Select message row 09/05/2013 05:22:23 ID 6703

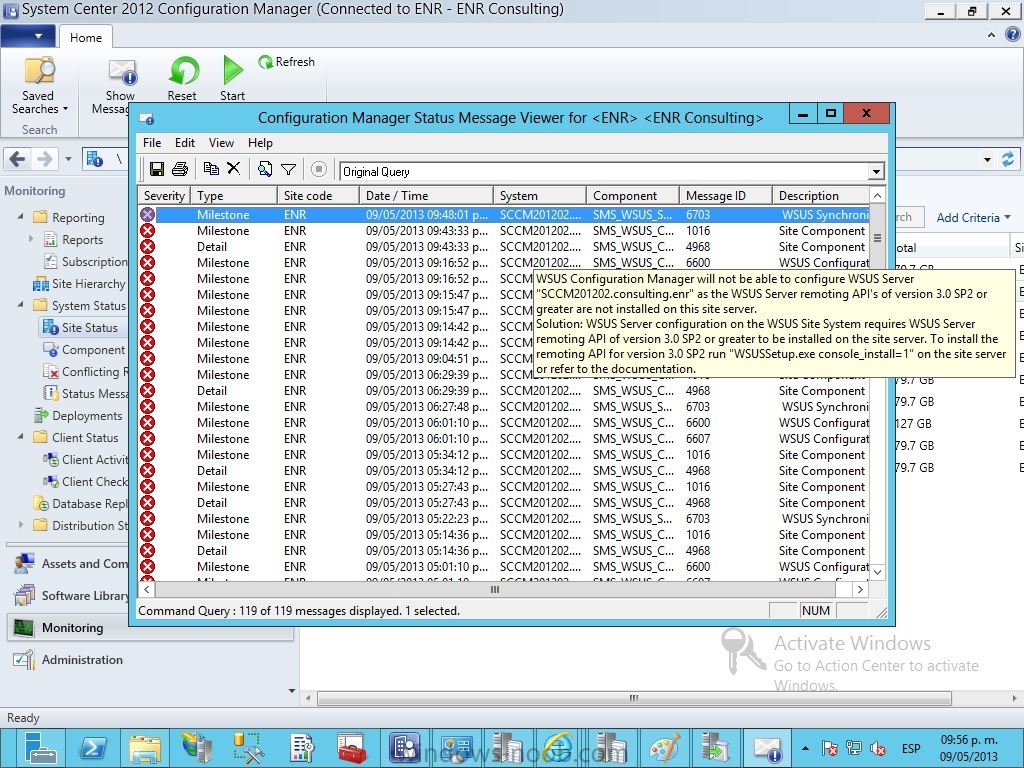tap(504, 519)
